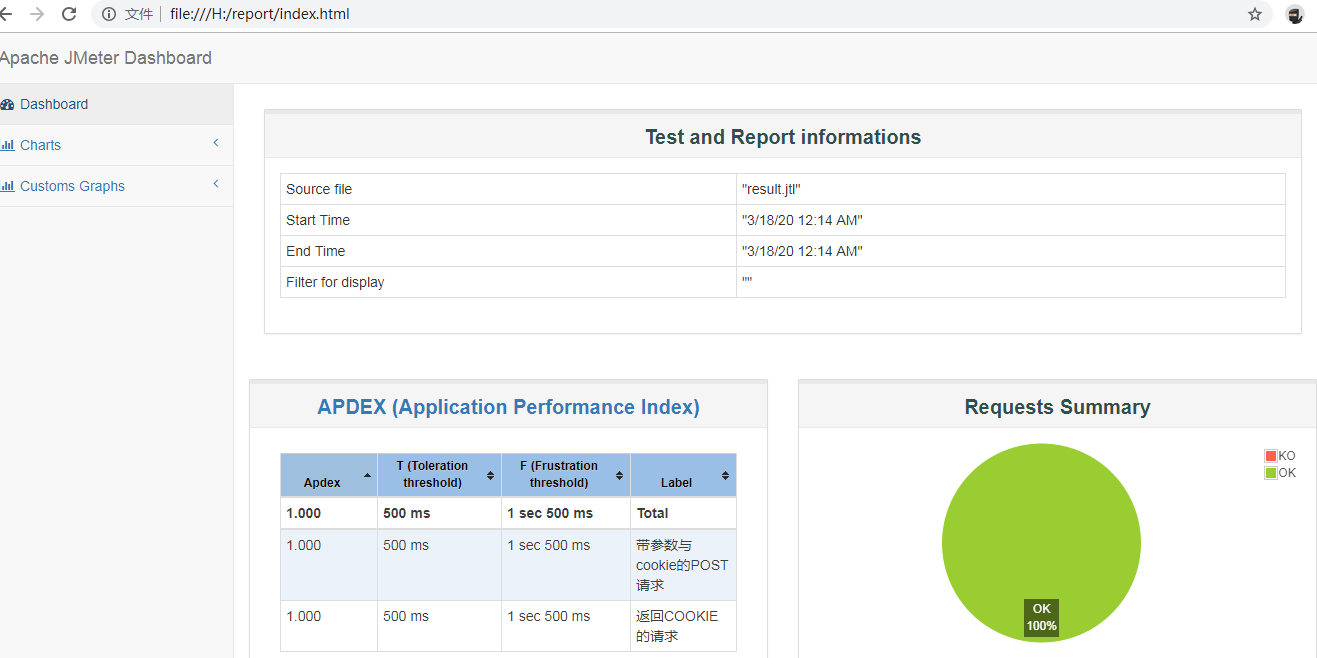Open the Dashboard sidebar item
This screenshot has height=658, width=1317.
point(116,104)
